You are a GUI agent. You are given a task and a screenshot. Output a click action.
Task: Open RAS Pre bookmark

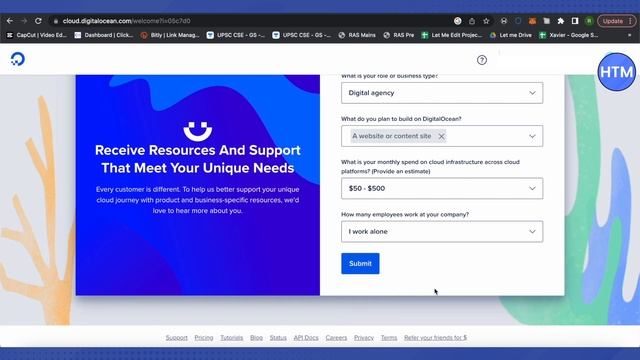coord(399,35)
